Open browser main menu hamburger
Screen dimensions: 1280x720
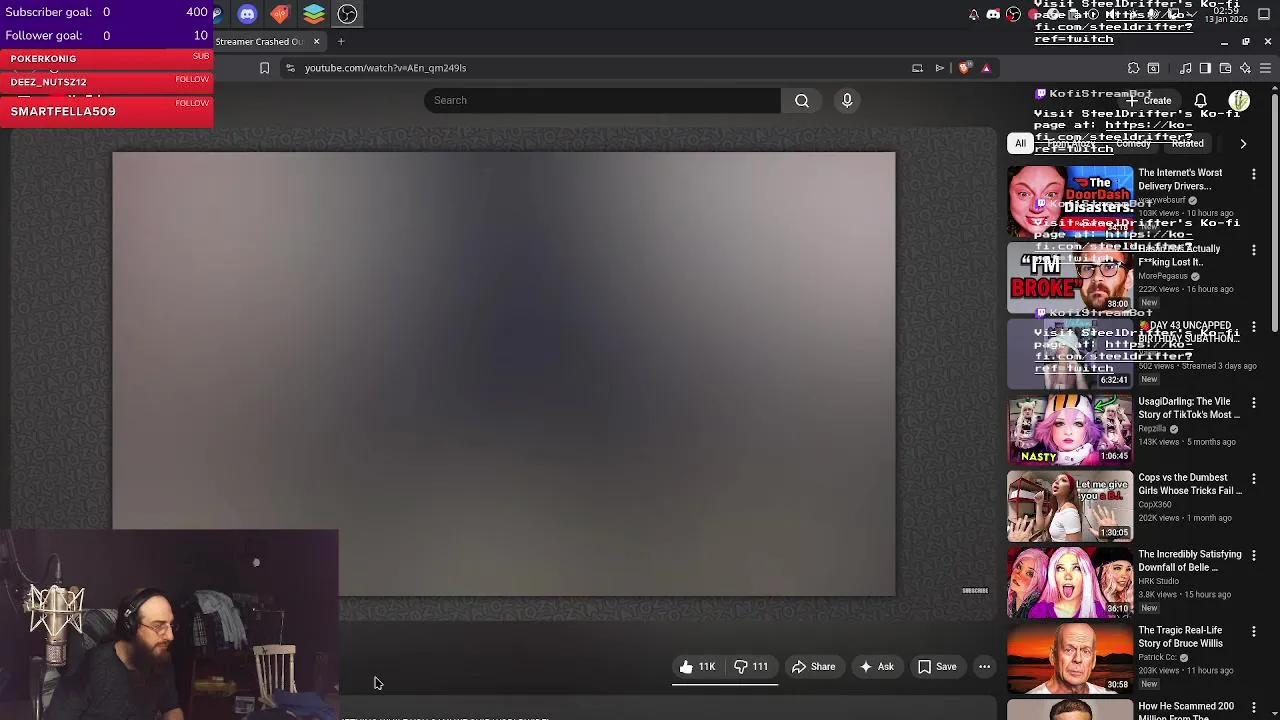[1265, 68]
